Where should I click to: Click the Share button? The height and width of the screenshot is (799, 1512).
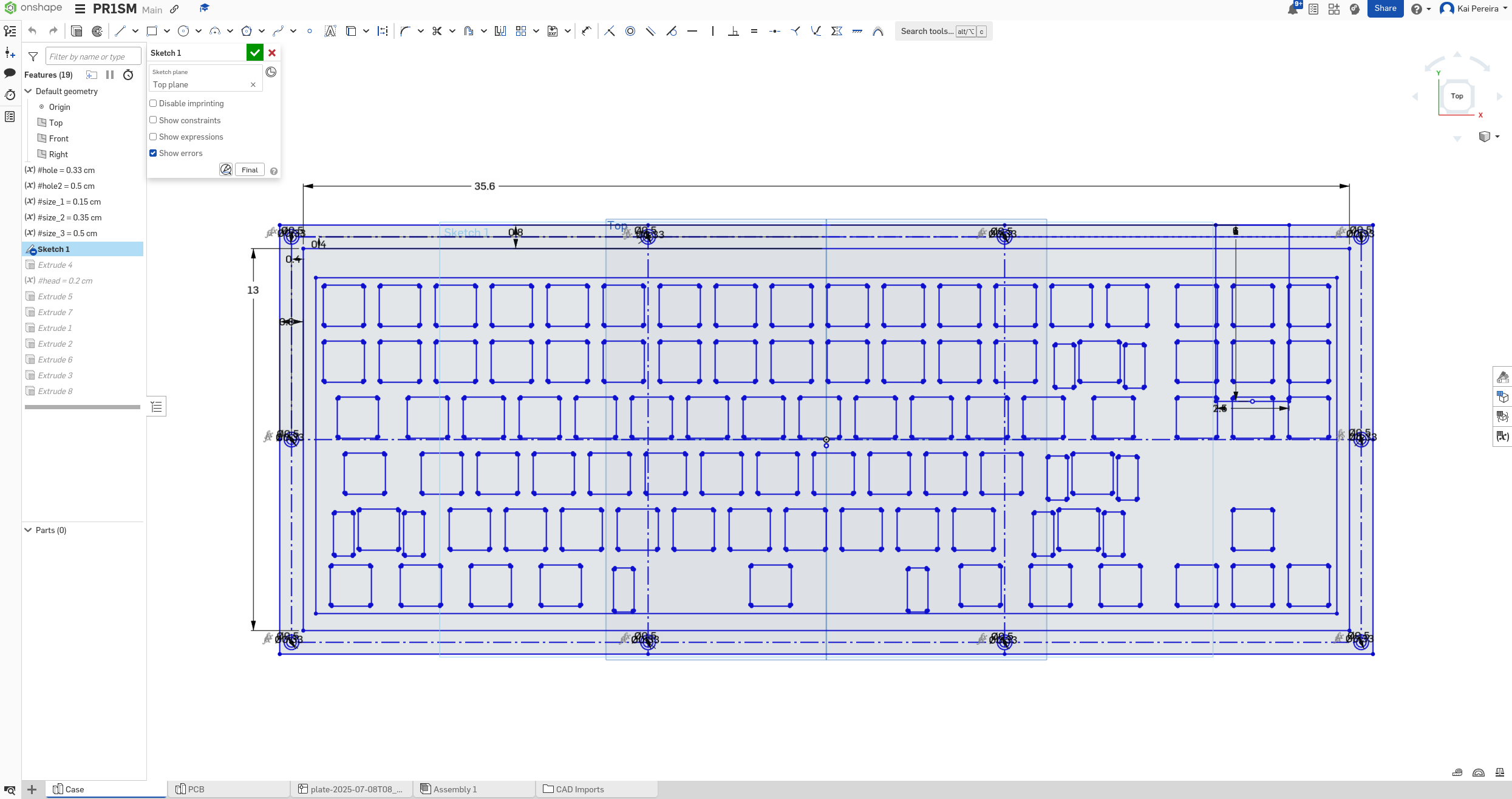tap(1386, 8)
